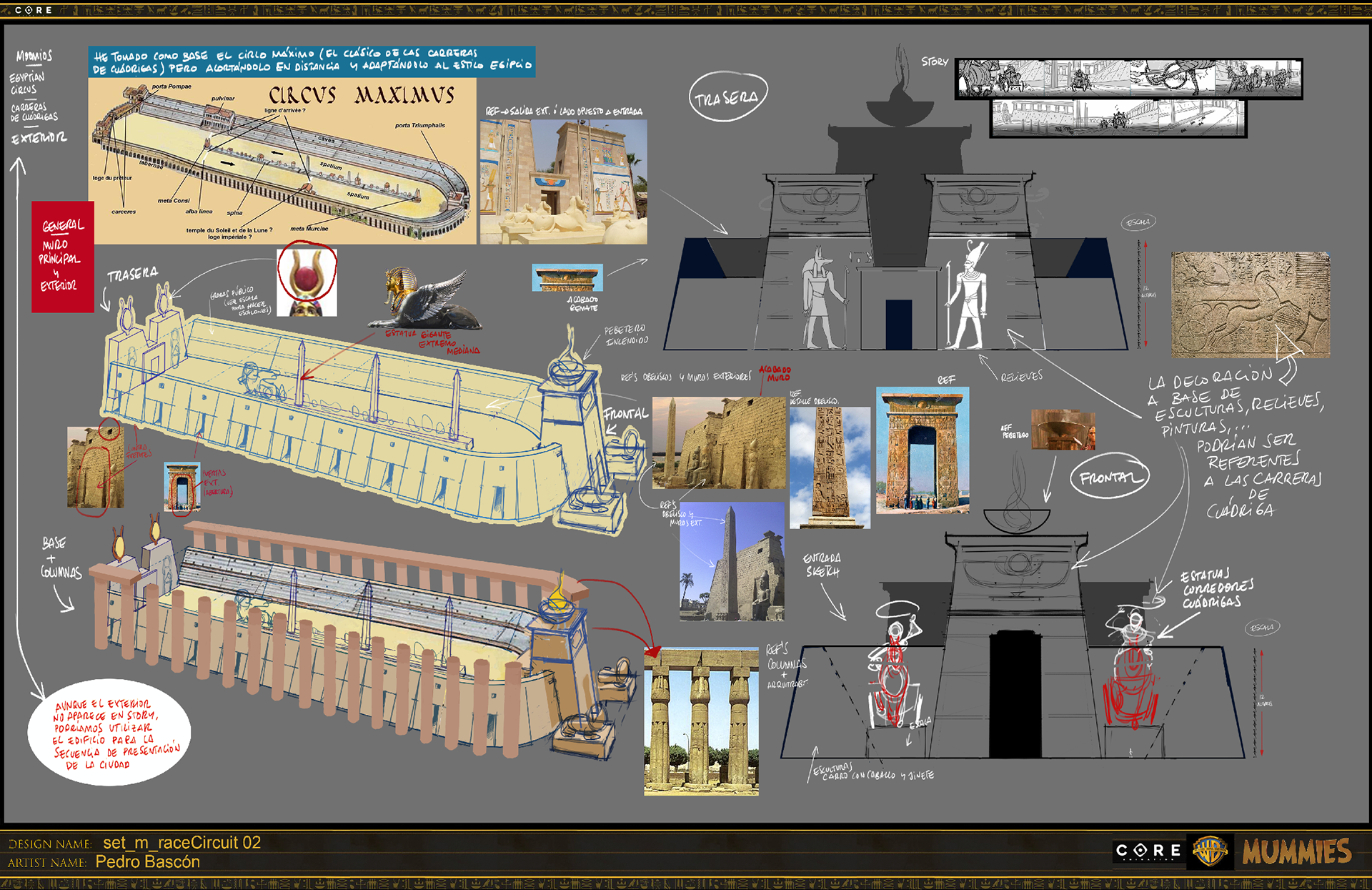Click the 'Ref's obeliscos y muros exteriores' label
Image resolution: width=1372 pixels, height=890 pixels.
686,377
